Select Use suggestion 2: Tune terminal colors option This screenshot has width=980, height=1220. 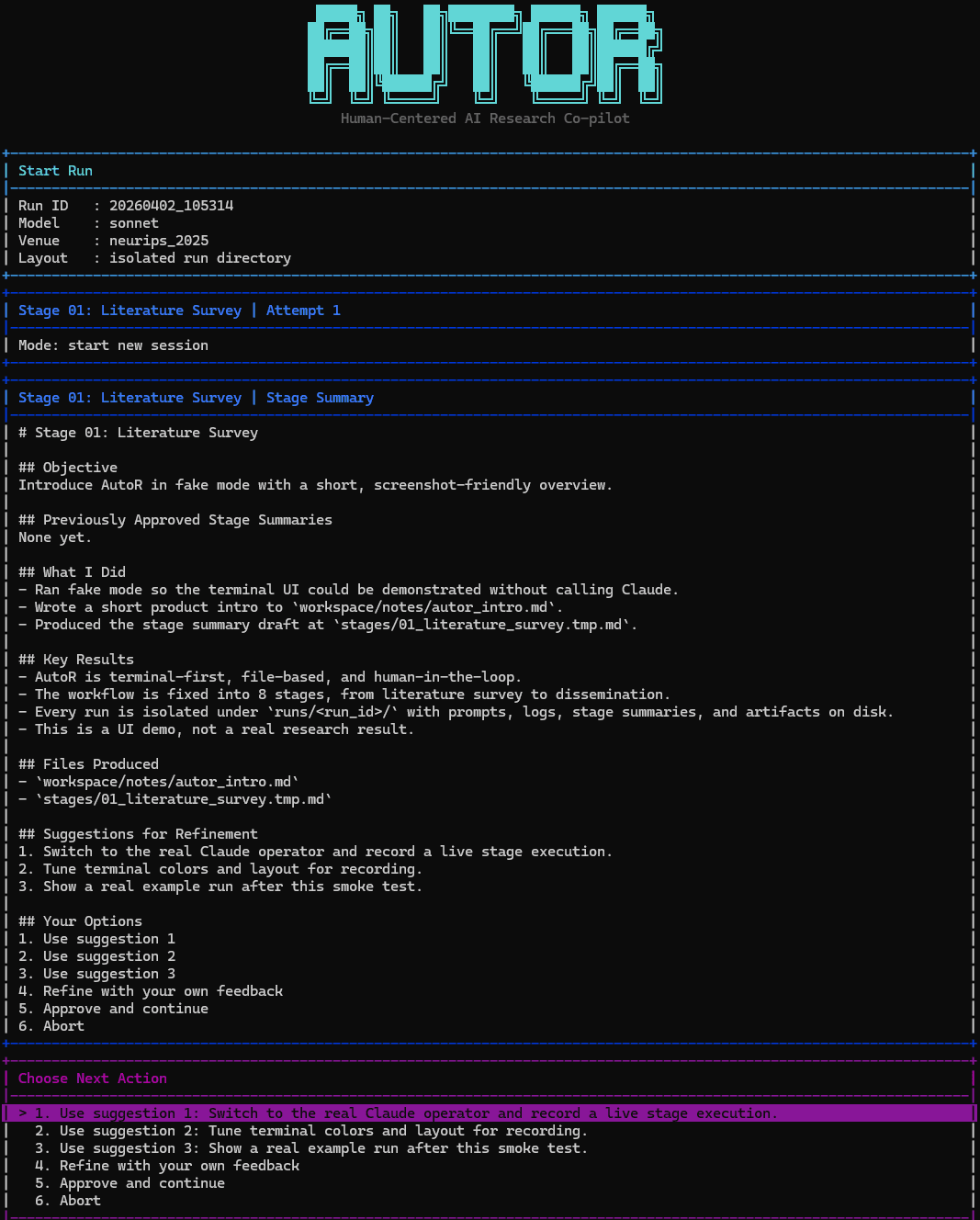pyautogui.click(x=310, y=1131)
